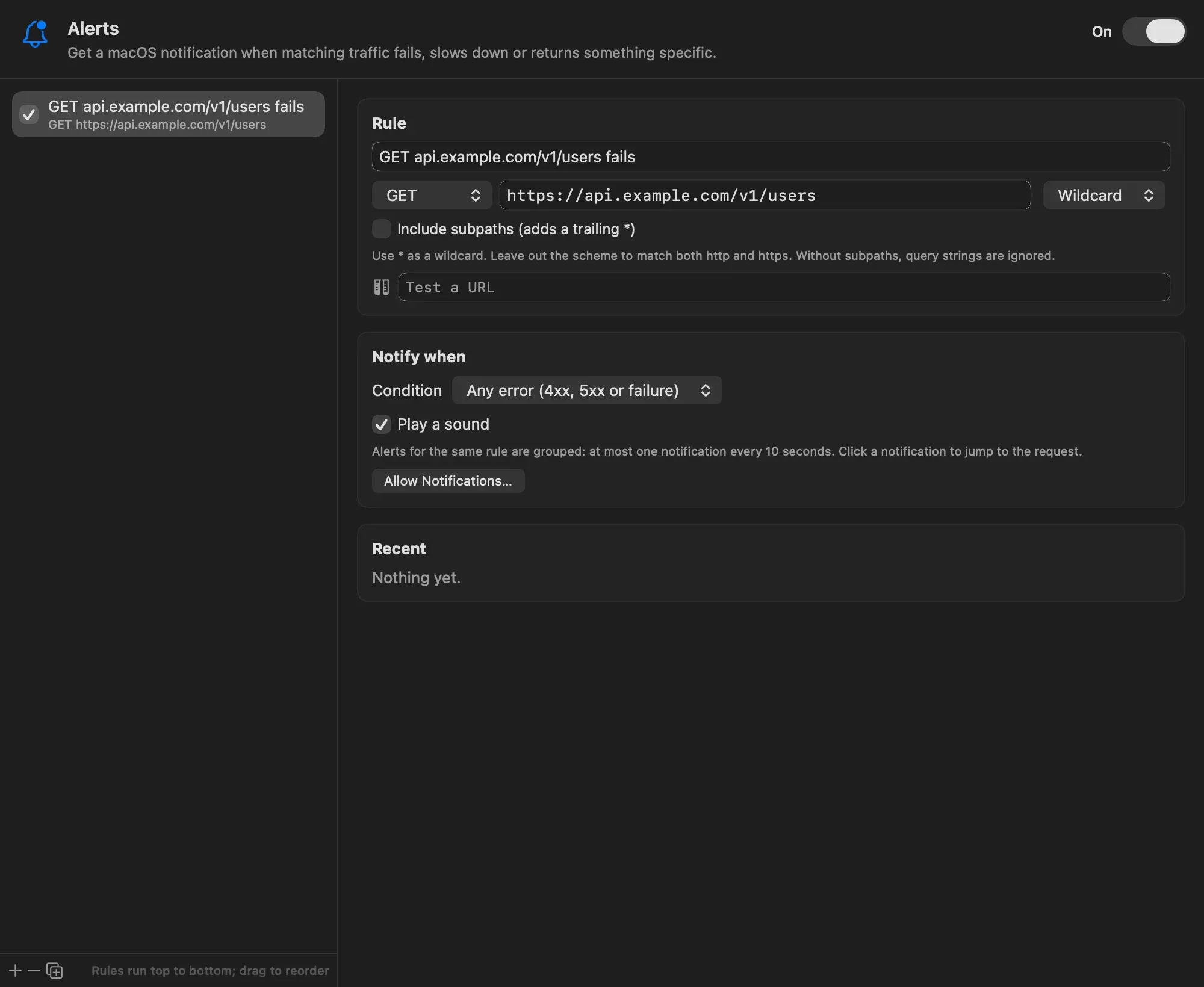
Task: Click the Recent heading
Action: click(x=399, y=549)
